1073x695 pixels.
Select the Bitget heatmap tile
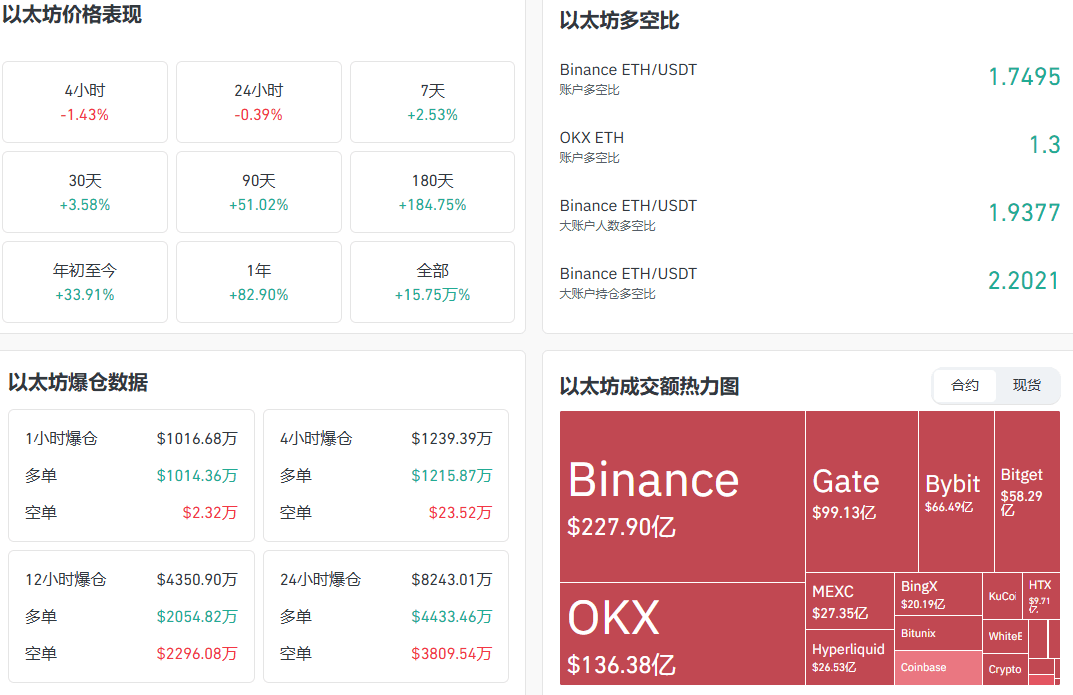click(x=1026, y=491)
